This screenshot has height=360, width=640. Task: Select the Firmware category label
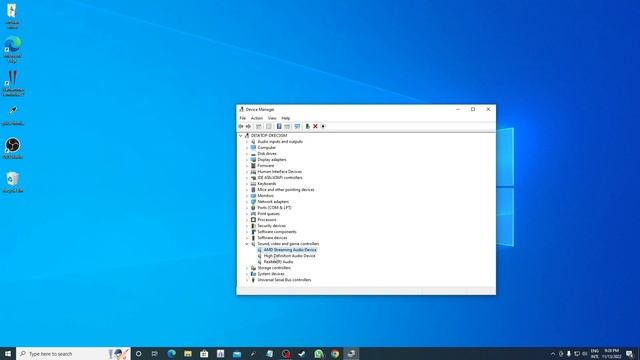click(x=266, y=166)
